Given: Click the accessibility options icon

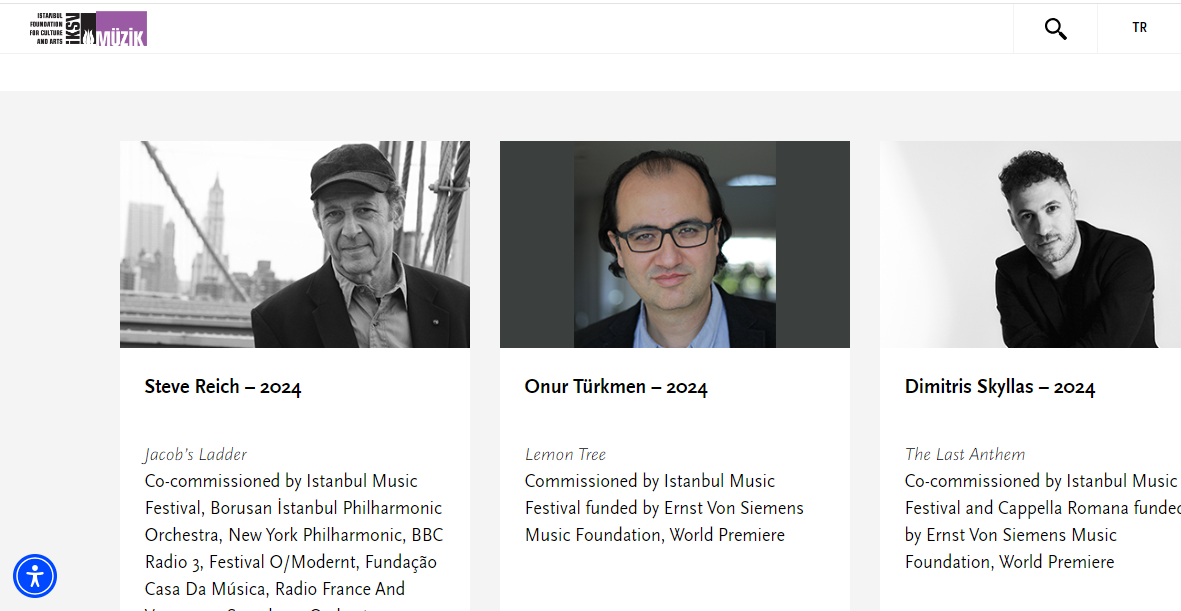Looking at the screenshot, I should pyautogui.click(x=35, y=576).
